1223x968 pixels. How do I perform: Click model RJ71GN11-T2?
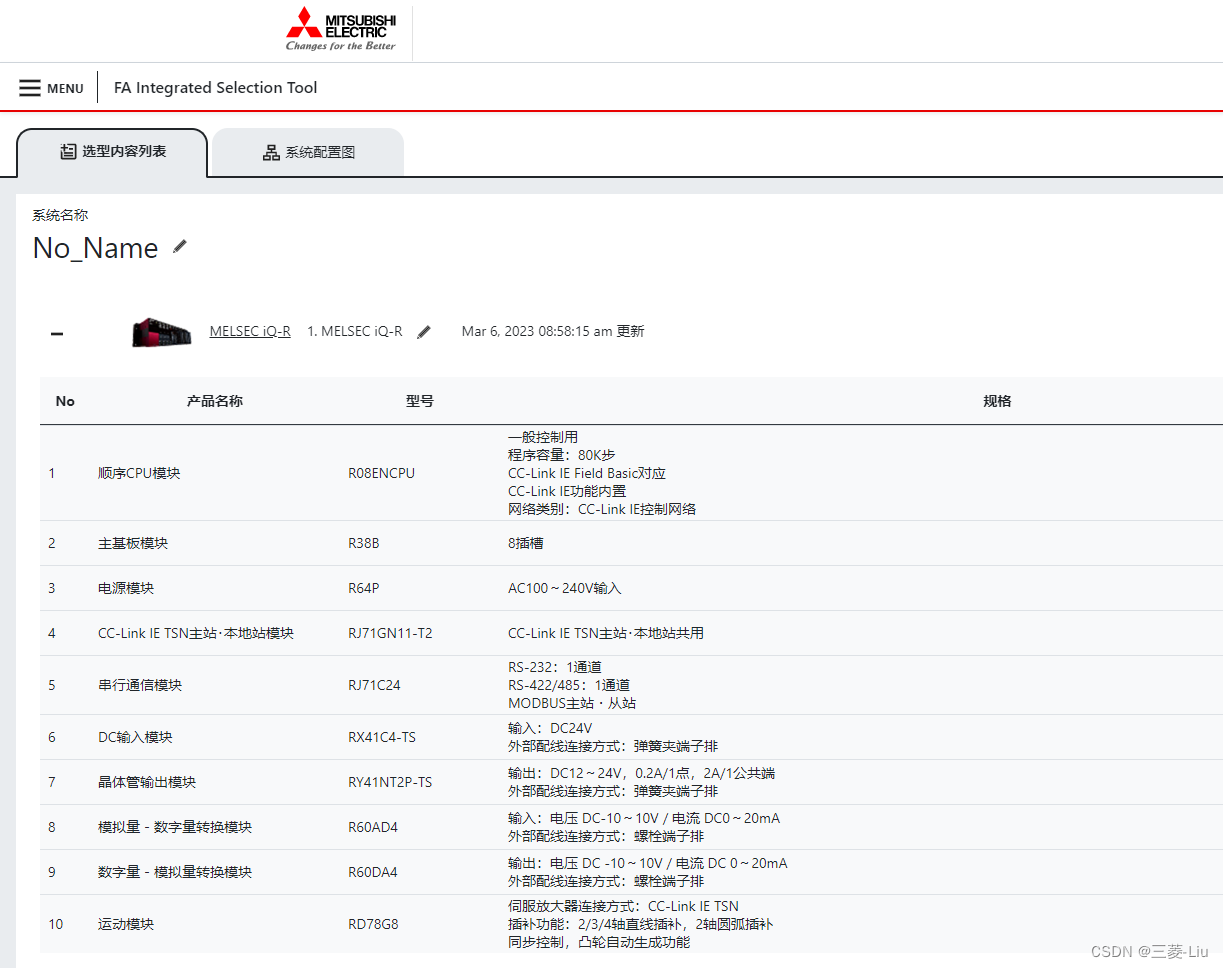[390, 633]
